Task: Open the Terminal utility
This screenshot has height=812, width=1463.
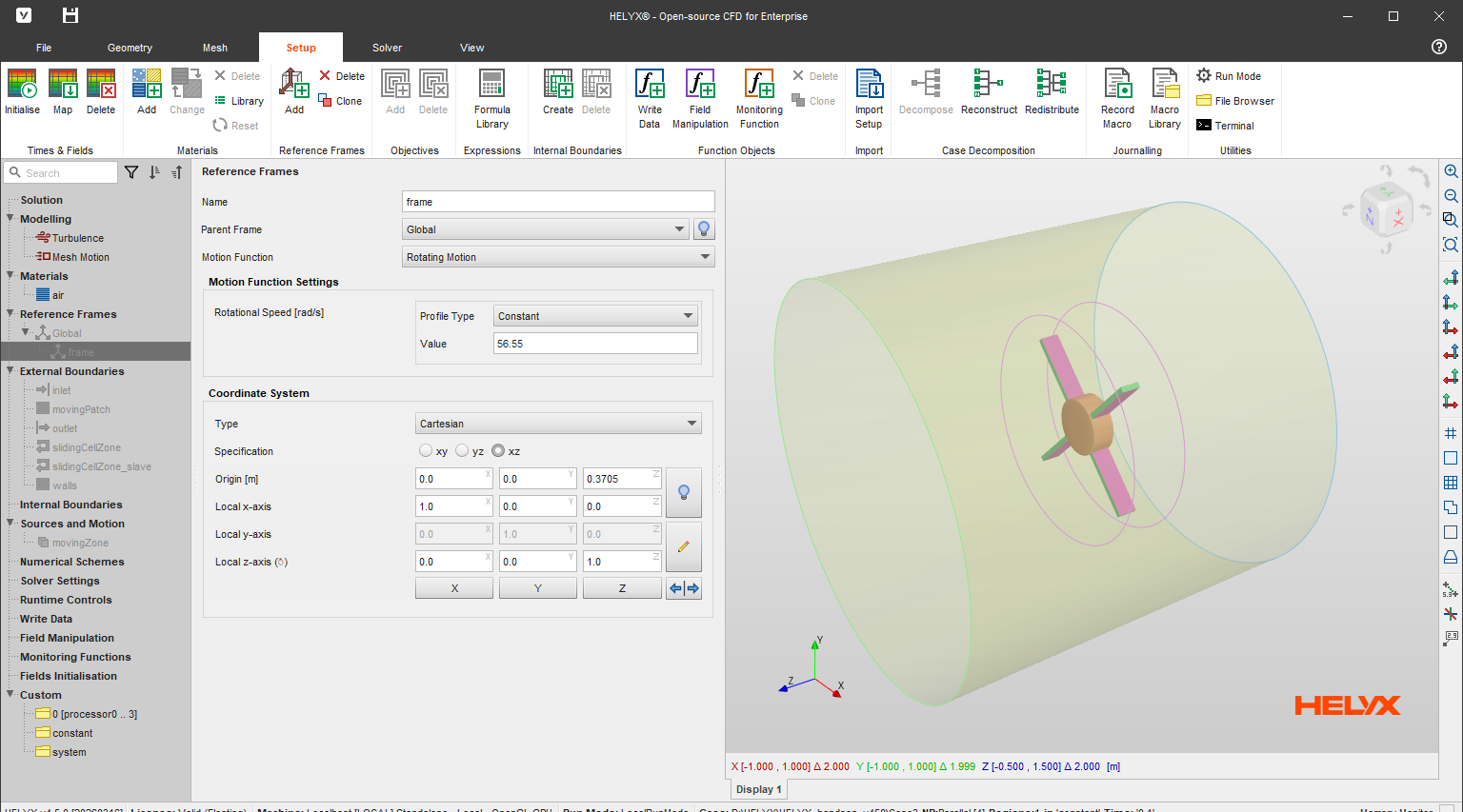Action: (x=1226, y=126)
